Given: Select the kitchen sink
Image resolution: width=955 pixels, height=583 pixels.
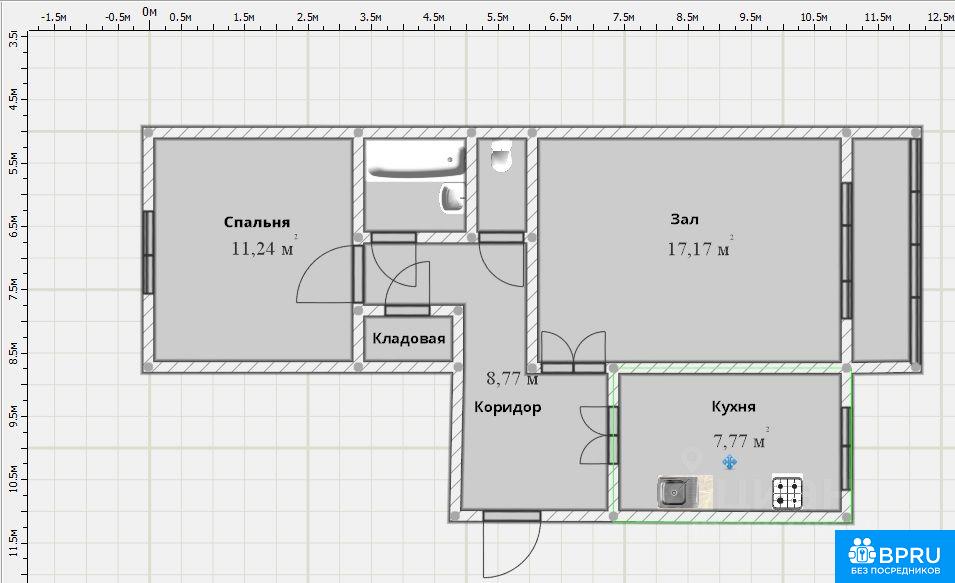Looking at the screenshot, I should click(674, 492).
